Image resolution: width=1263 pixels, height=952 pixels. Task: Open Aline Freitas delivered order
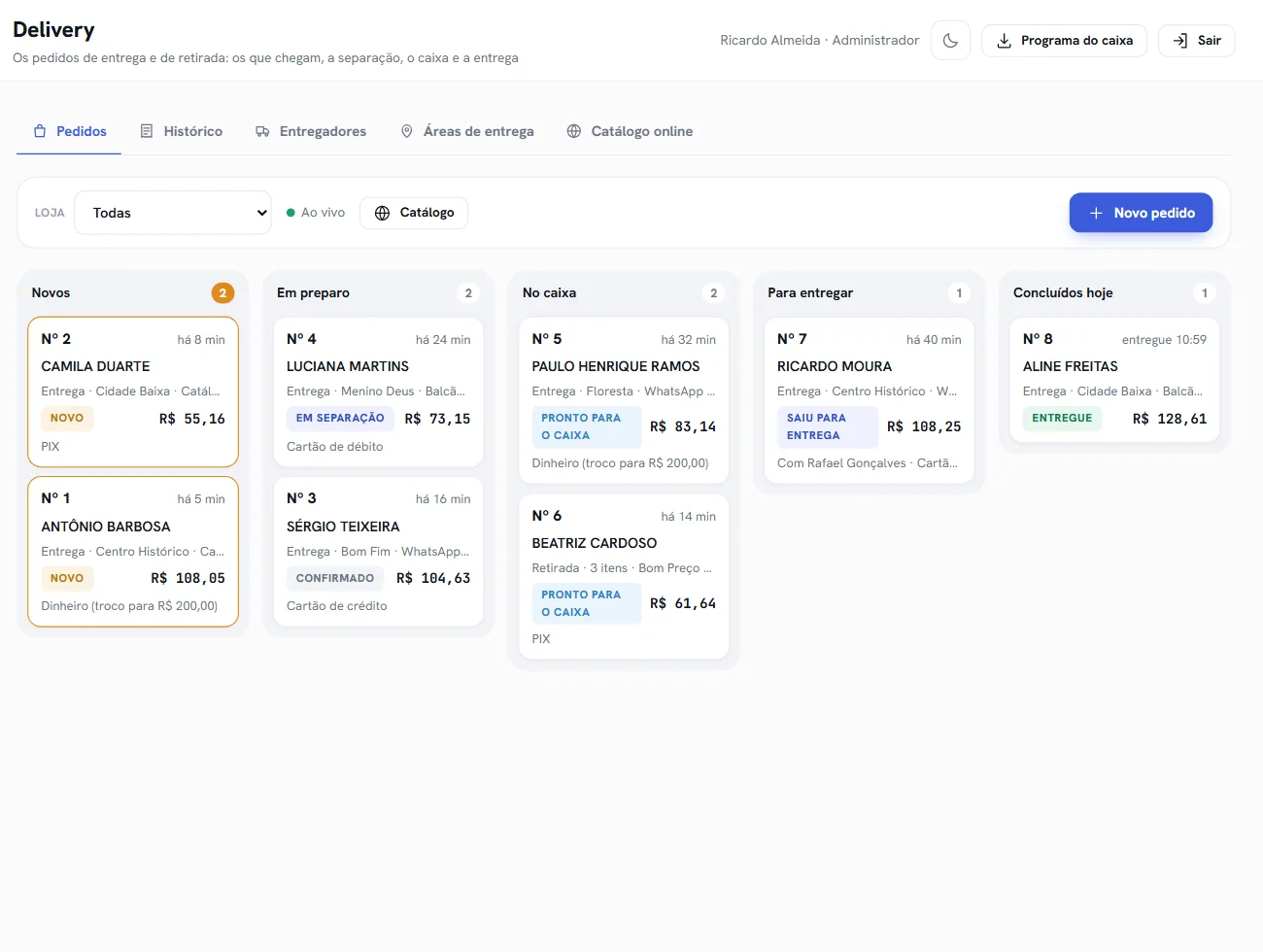[1115, 380]
